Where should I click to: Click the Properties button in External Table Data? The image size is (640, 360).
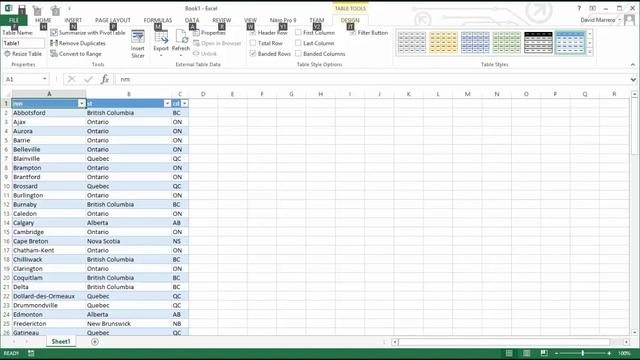[209, 33]
